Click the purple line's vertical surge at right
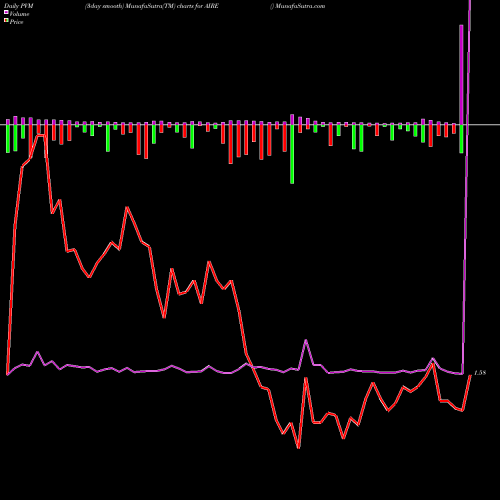The height and width of the screenshot is (500, 500). pos(466,187)
